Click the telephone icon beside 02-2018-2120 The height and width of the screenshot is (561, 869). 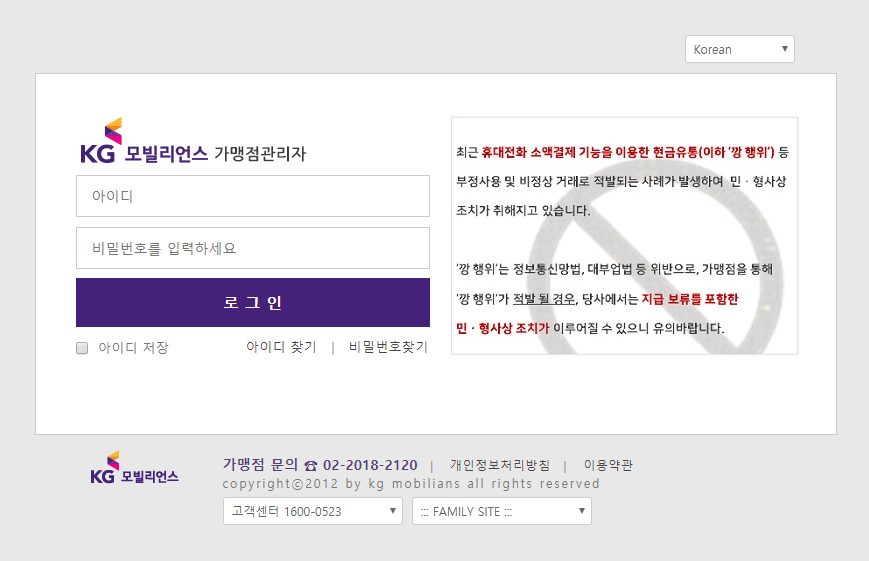(x=310, y=466)
